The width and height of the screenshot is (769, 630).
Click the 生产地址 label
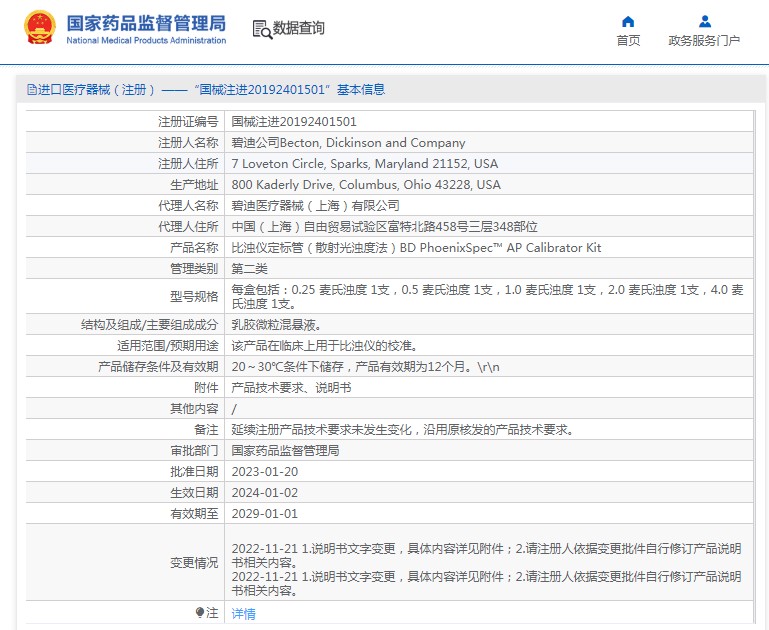(194, 185)
